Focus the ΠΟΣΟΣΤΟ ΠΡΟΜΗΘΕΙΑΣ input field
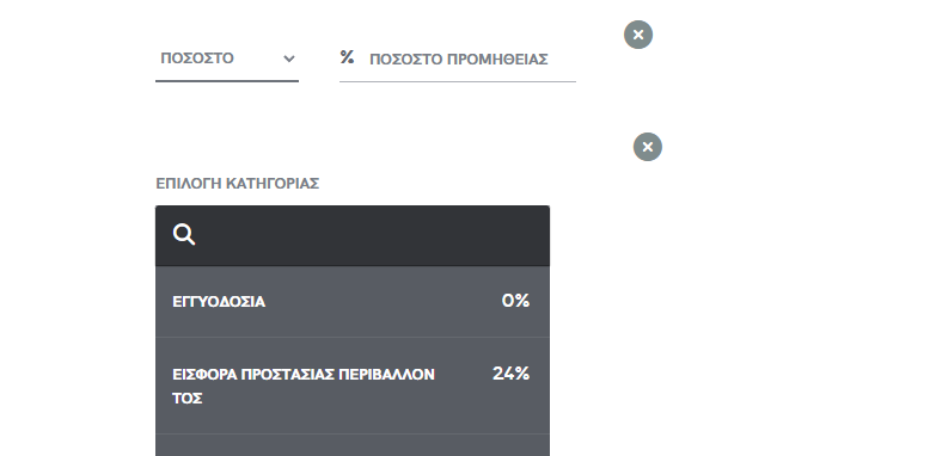The image size is (936, 456). [458, 60]
